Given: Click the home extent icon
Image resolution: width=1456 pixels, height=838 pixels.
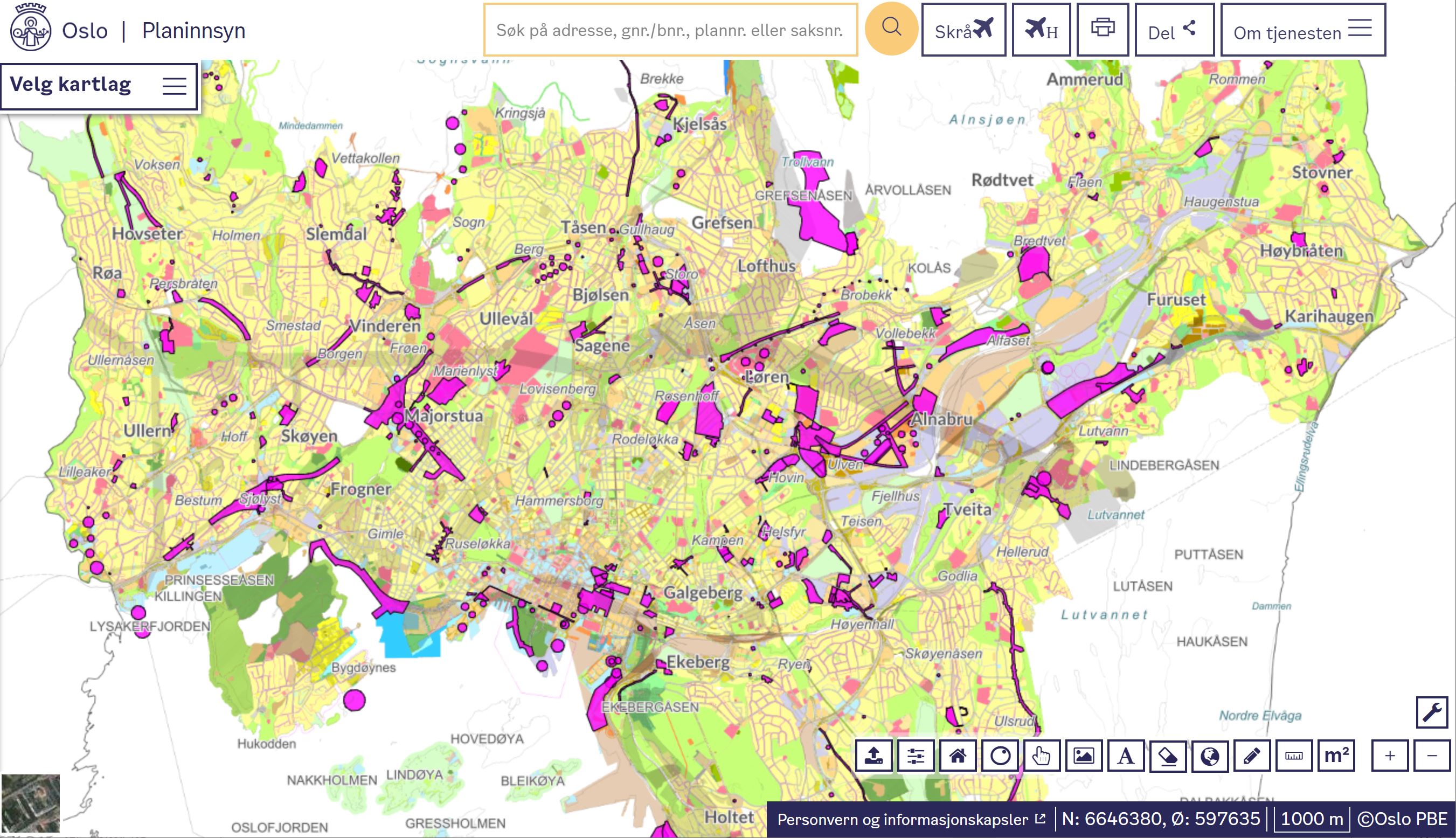Looking at the screenshot, I should [958, 755].
